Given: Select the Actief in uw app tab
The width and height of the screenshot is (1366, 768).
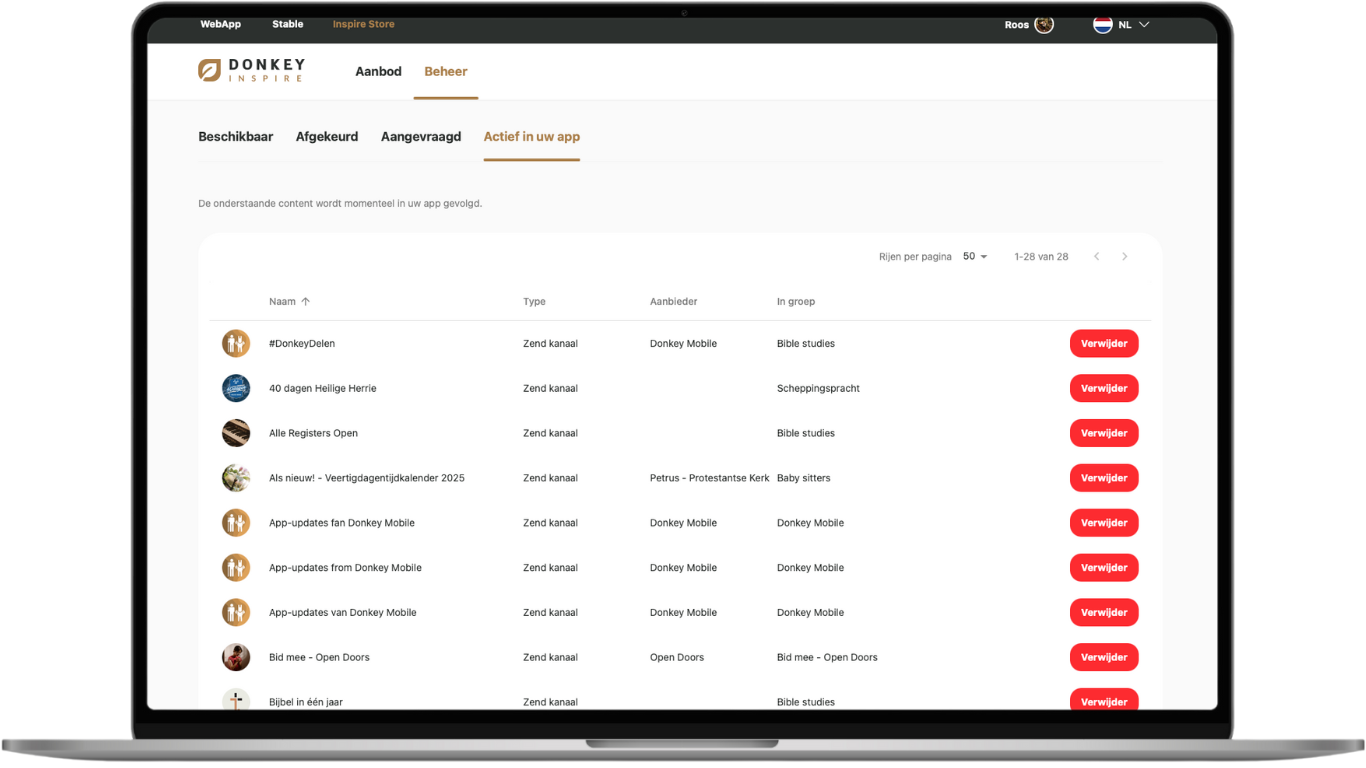Looking at the screenshot, I should [x=532, y=137].
